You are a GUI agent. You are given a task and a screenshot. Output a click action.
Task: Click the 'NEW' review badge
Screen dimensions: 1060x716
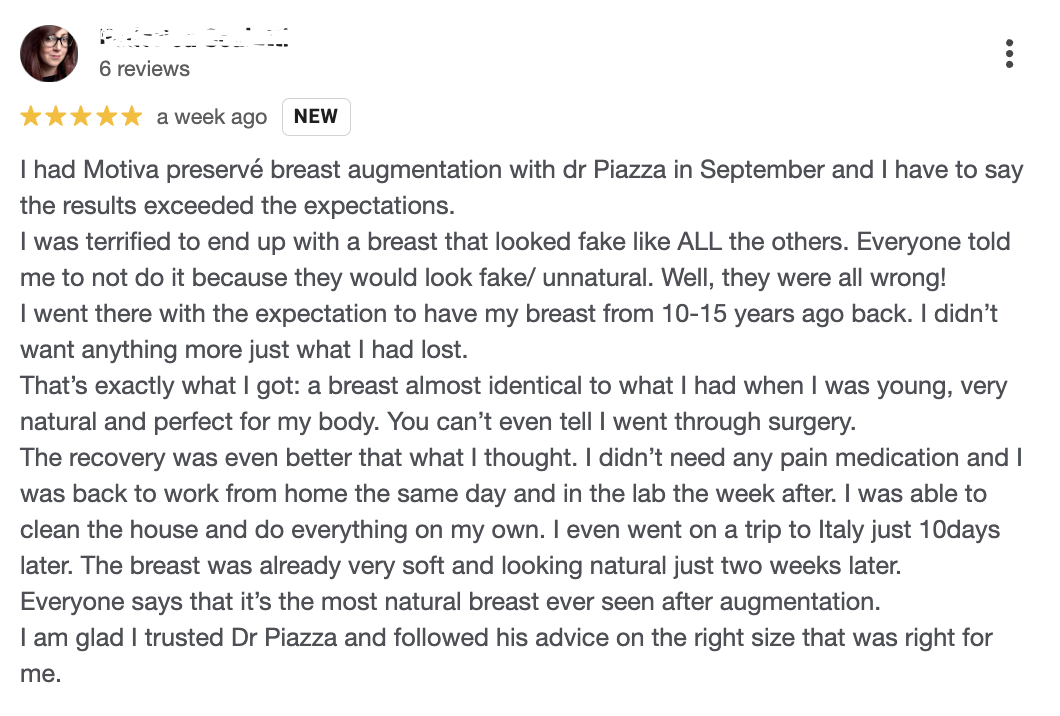[x=316, y=116]
